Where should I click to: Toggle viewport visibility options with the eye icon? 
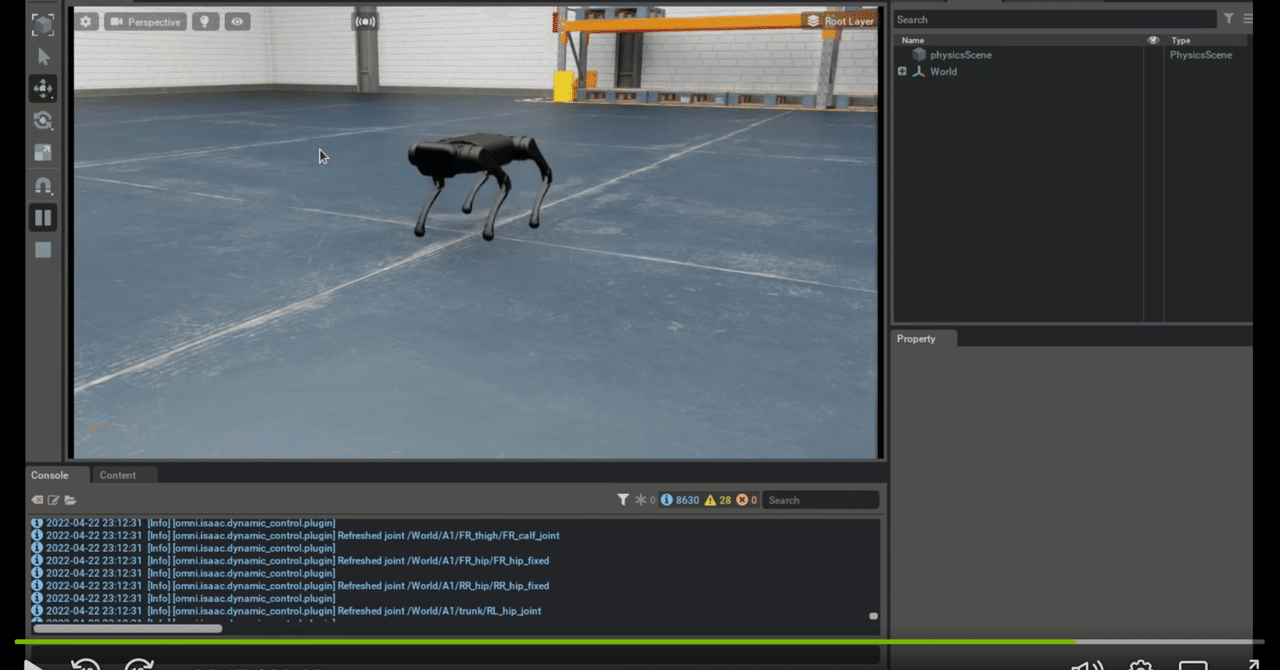236,21
